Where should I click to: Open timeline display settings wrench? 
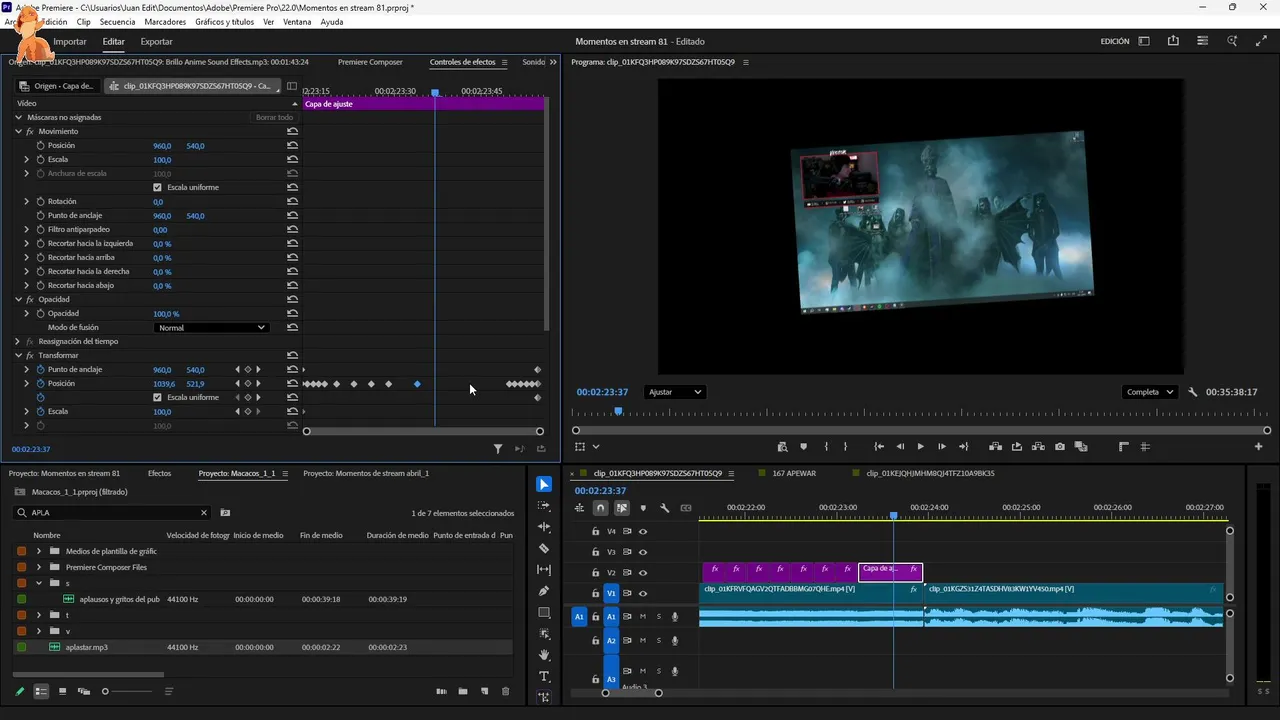pyautogui.click(x=664, y=508)
